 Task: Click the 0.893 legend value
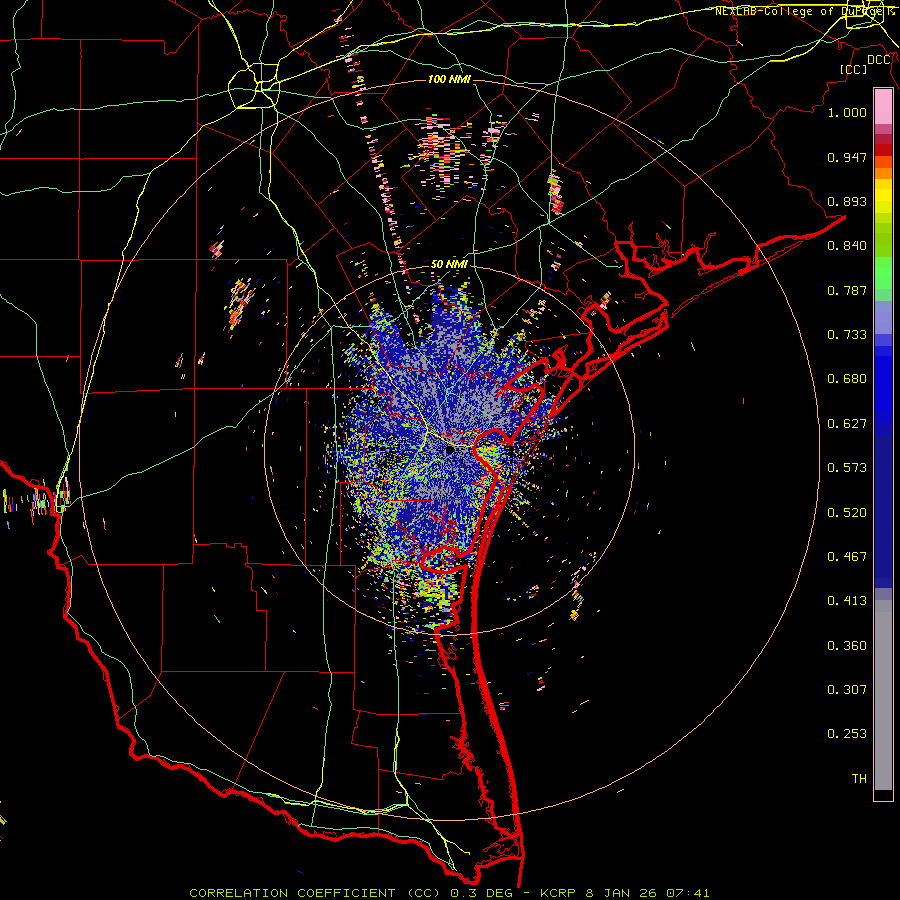(847, 201)
